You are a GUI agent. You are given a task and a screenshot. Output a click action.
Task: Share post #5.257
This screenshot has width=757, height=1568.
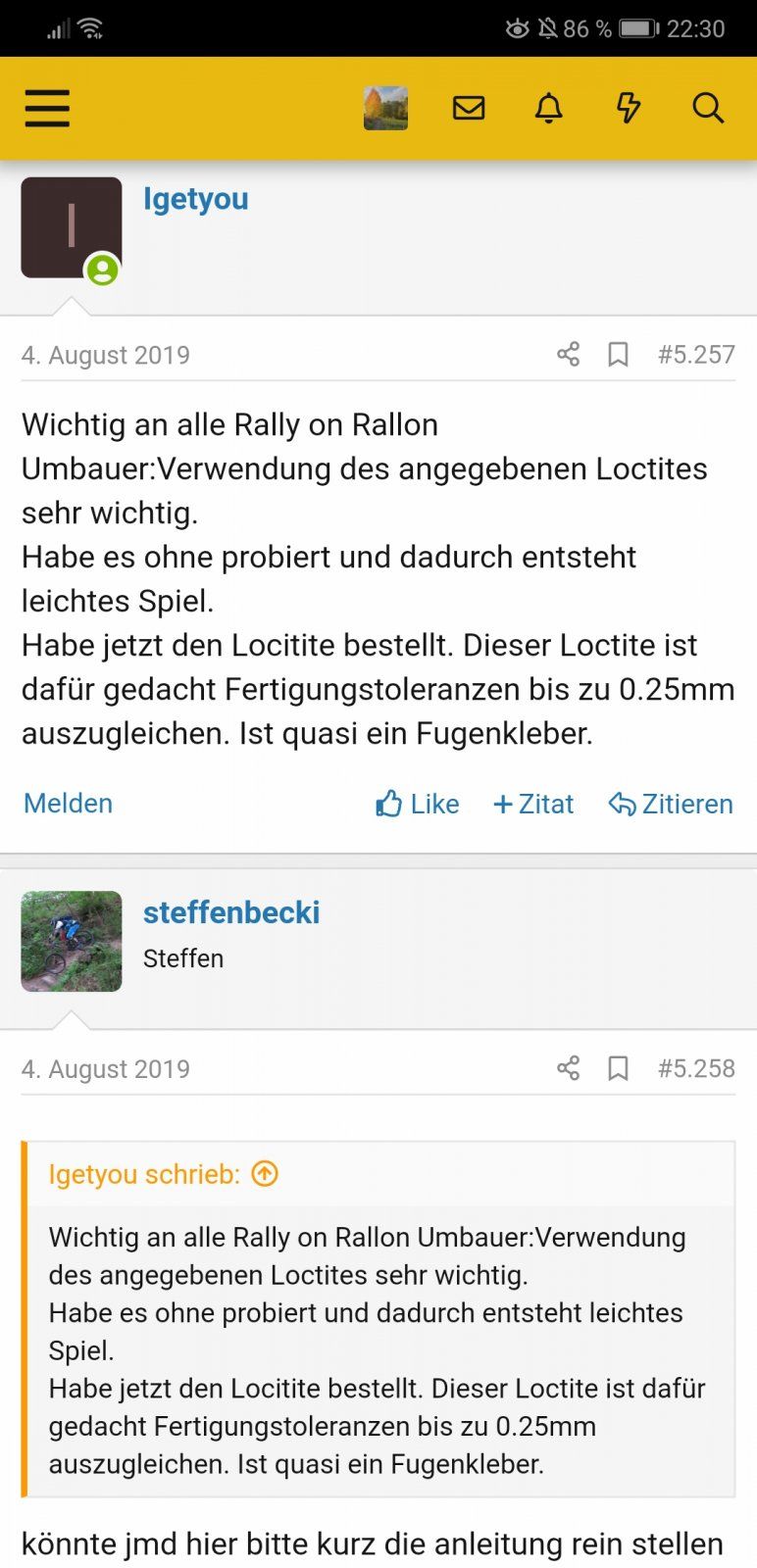click(569, 354)
